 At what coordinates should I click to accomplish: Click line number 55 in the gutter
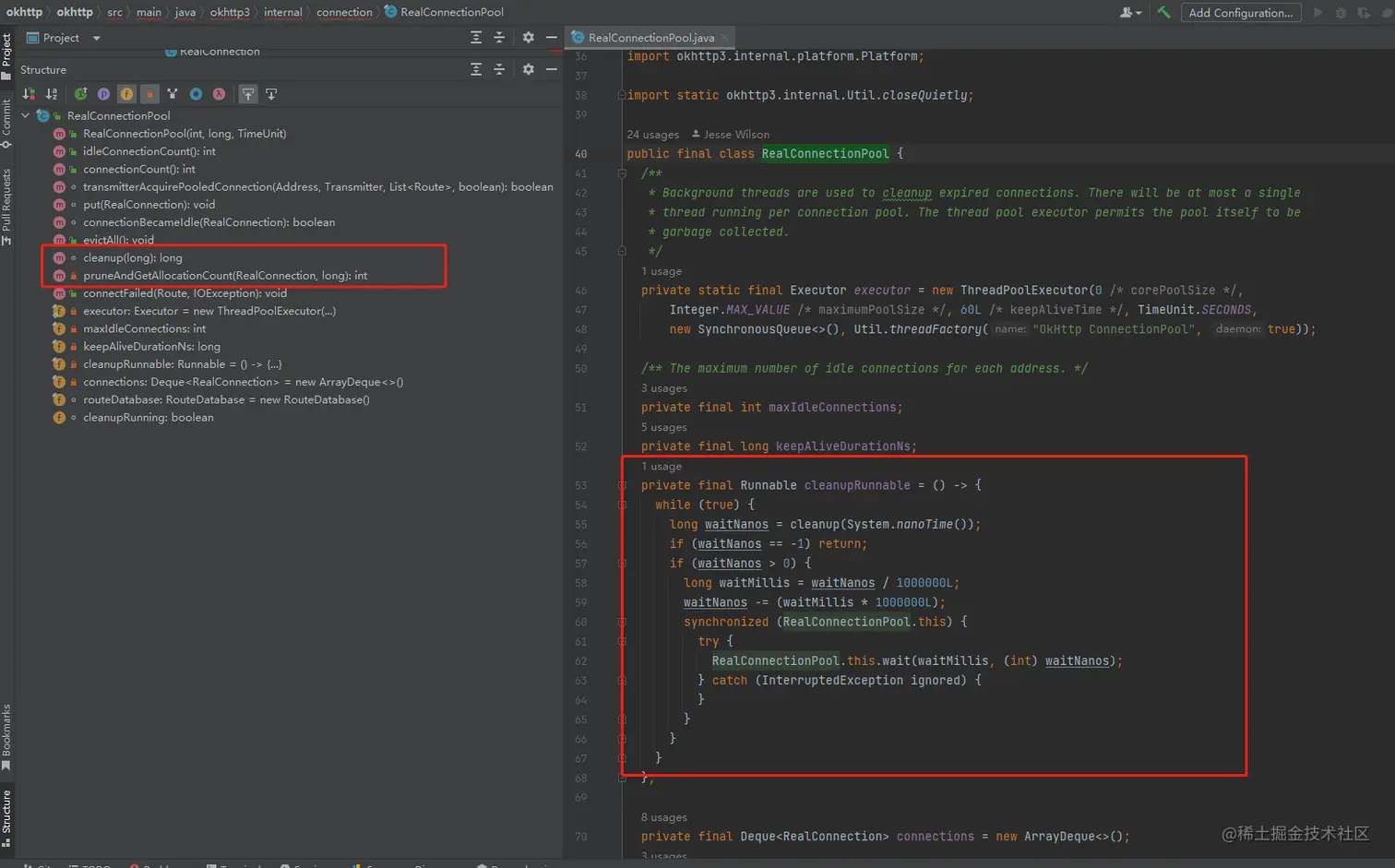pyautogui.click(x=580, y=525)
